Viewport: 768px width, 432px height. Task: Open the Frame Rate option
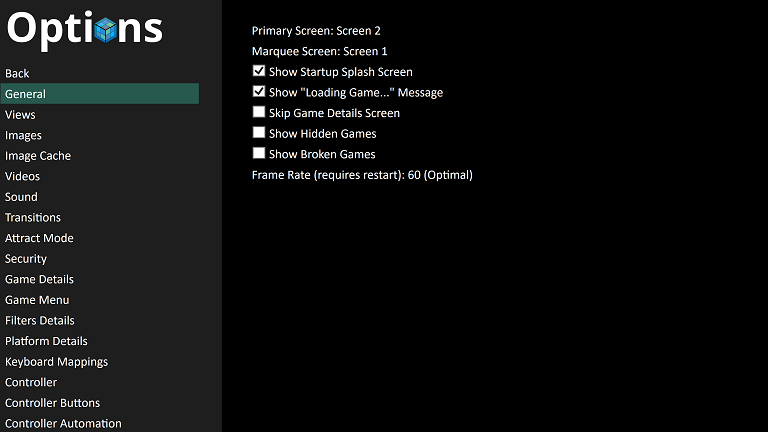click(x=362, y=175)
